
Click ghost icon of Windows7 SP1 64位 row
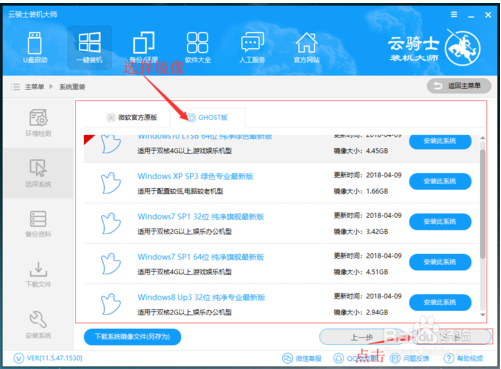[111, 264]
